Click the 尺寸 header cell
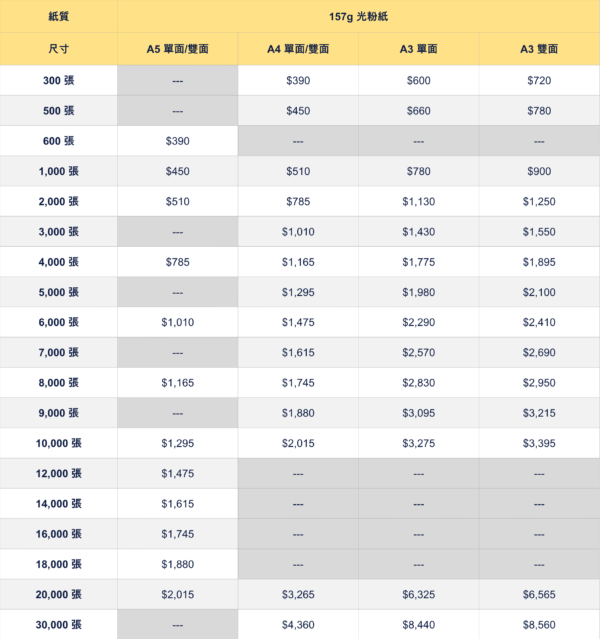The height and width of the screenshot is (639, 600). [59, 49]
